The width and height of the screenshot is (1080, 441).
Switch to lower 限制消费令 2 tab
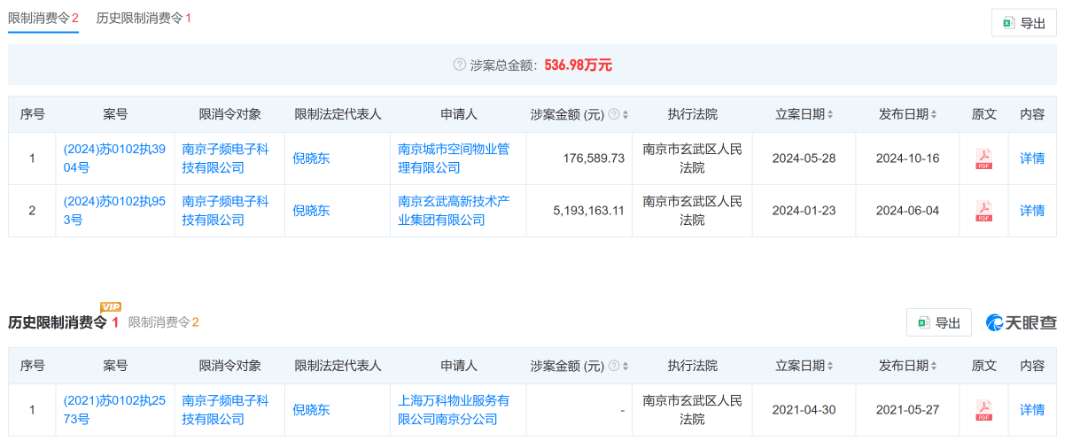(x=163, y=322)
